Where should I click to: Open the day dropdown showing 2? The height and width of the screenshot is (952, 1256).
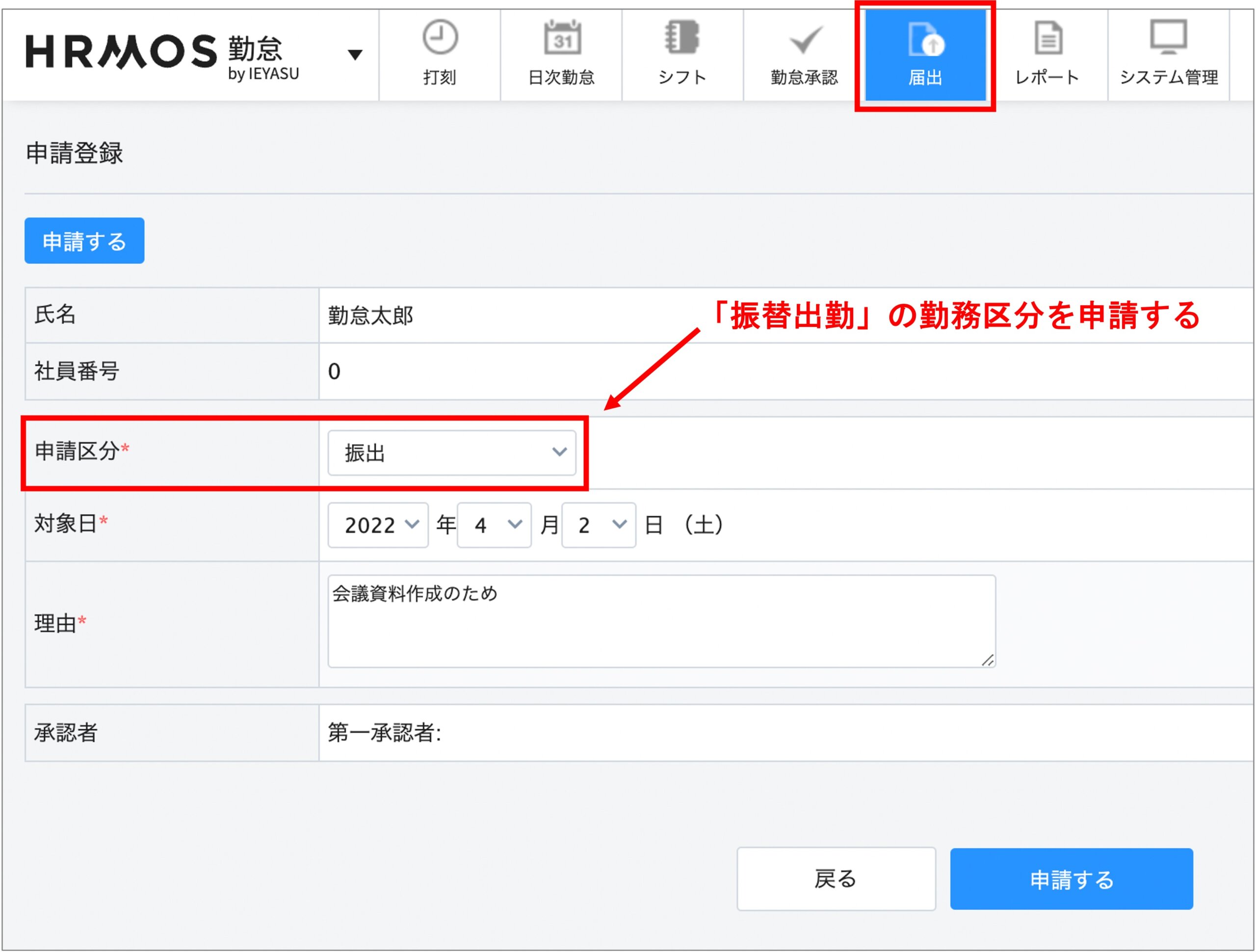click(x=598, y=525)
